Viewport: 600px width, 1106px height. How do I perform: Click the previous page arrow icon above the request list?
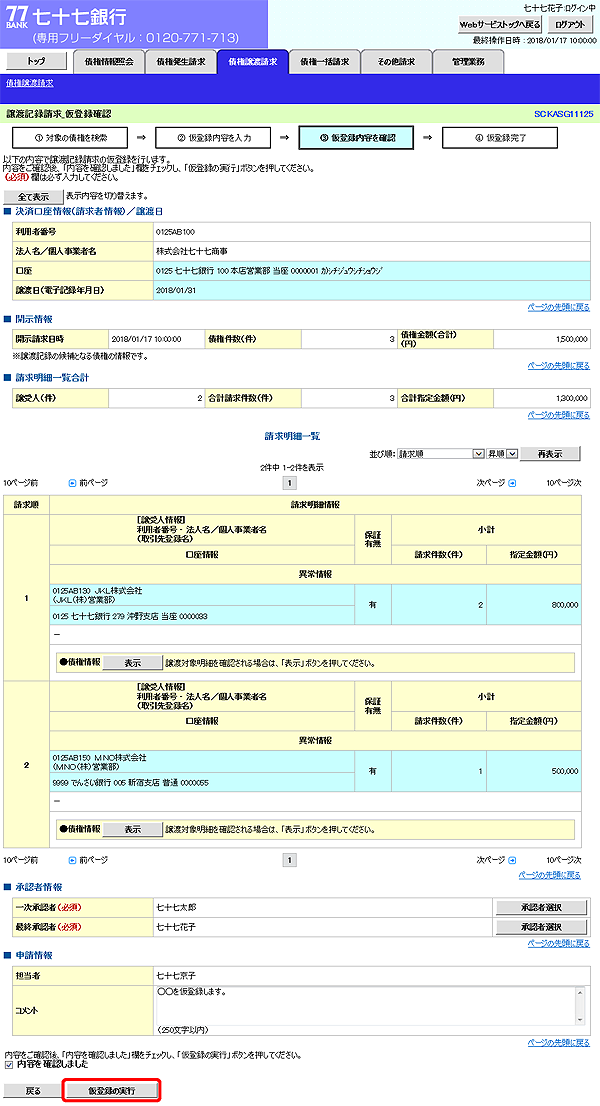point(71,483)
